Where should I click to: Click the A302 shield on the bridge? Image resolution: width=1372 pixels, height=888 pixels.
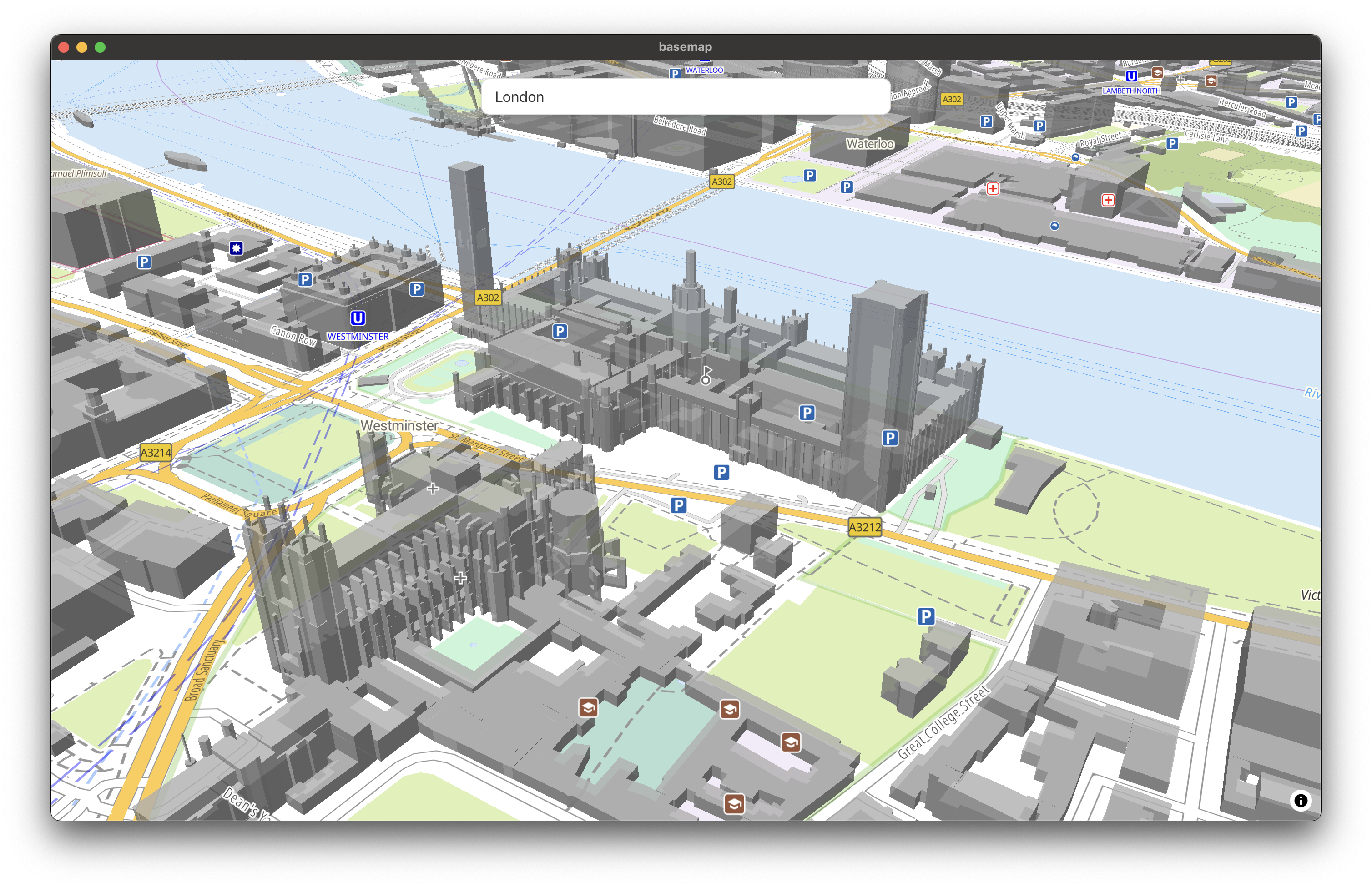click(x=722, y=182)
